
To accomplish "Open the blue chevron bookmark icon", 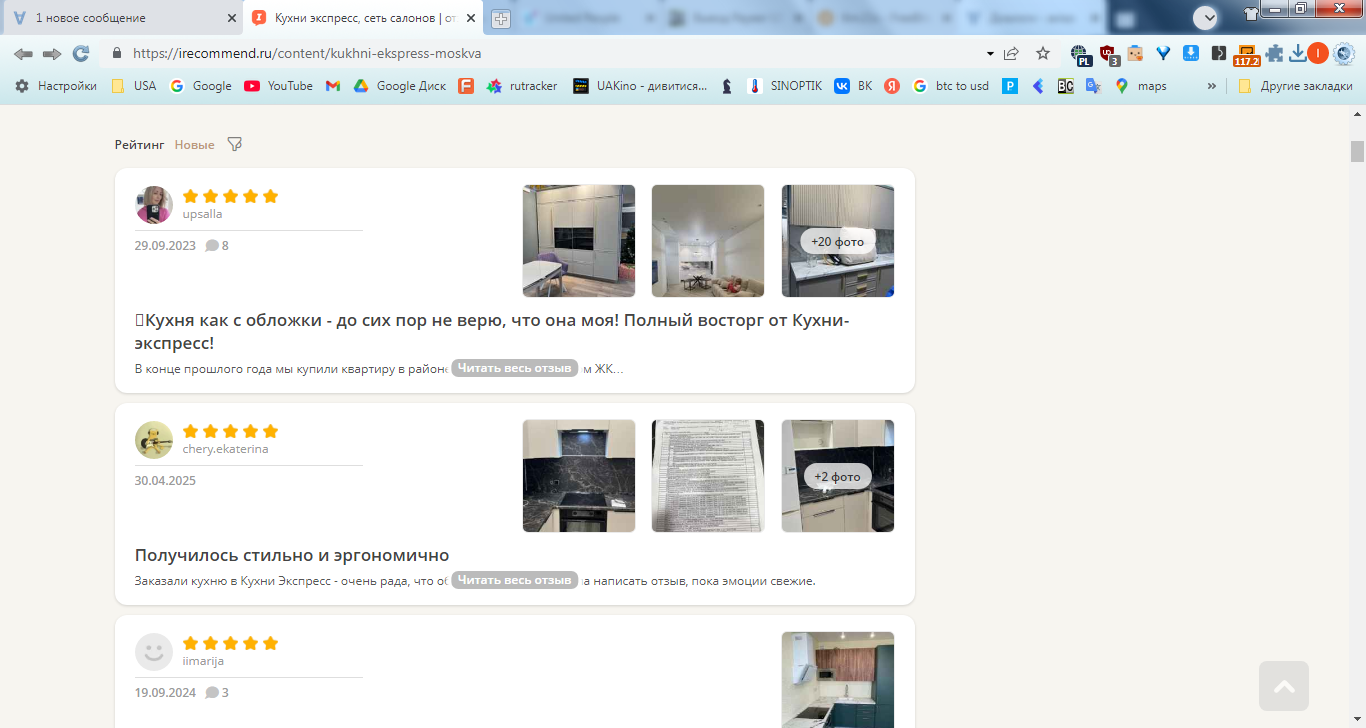I will [x=1038, y=86].
